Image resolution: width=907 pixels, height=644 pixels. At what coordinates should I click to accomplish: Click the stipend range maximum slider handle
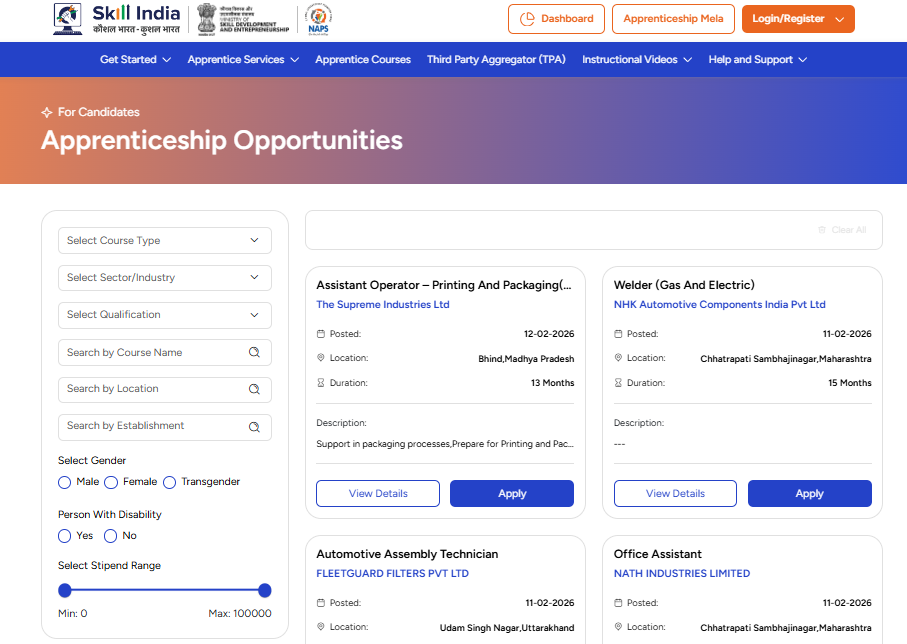tap(265, 590)
